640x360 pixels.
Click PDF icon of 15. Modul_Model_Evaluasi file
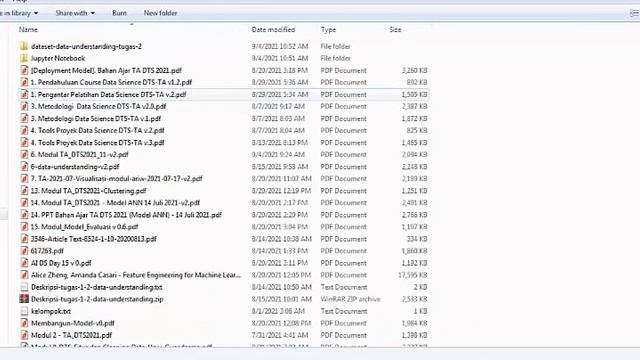(x=24, y=227)
